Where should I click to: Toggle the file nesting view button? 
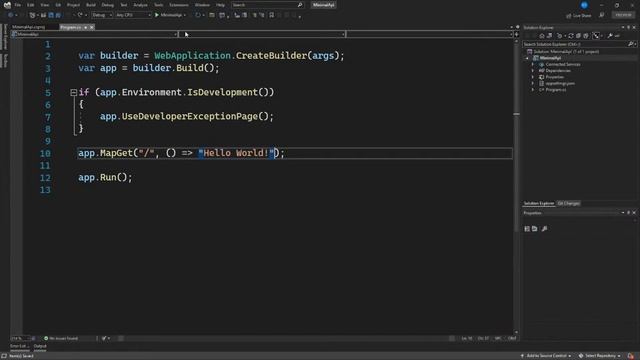pos(596,36)
